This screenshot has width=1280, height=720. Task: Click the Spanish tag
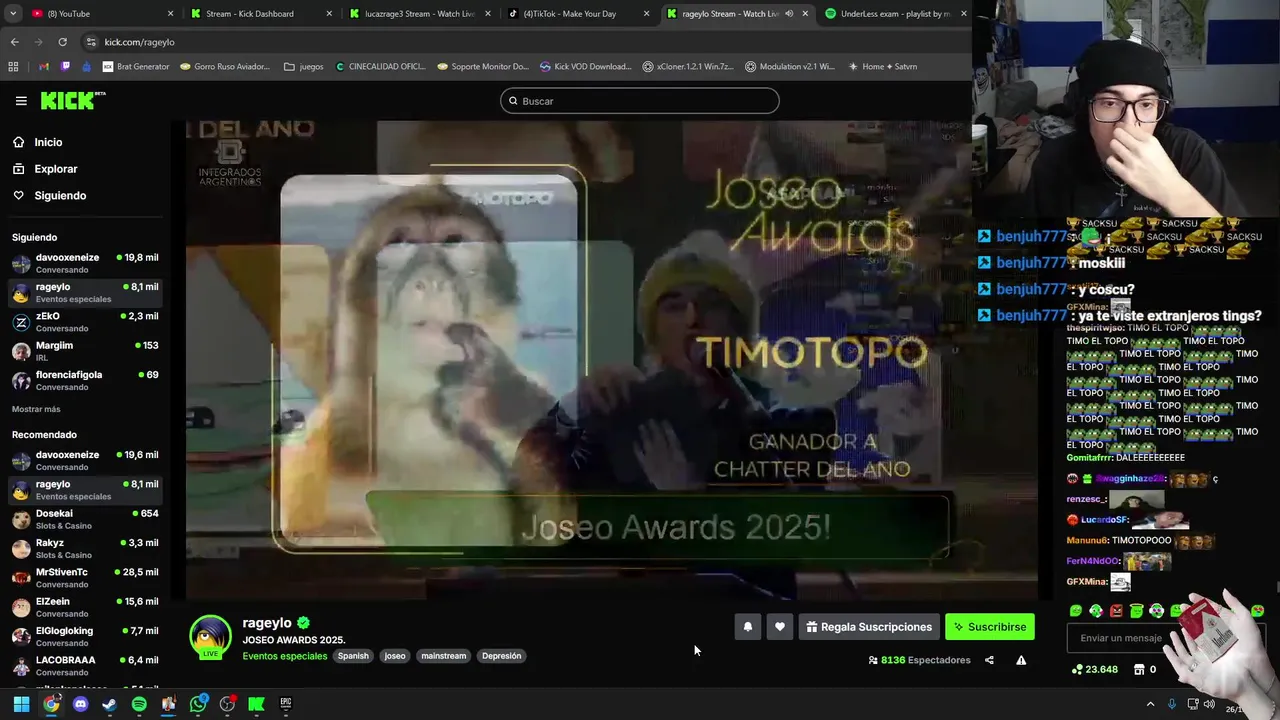353,656
